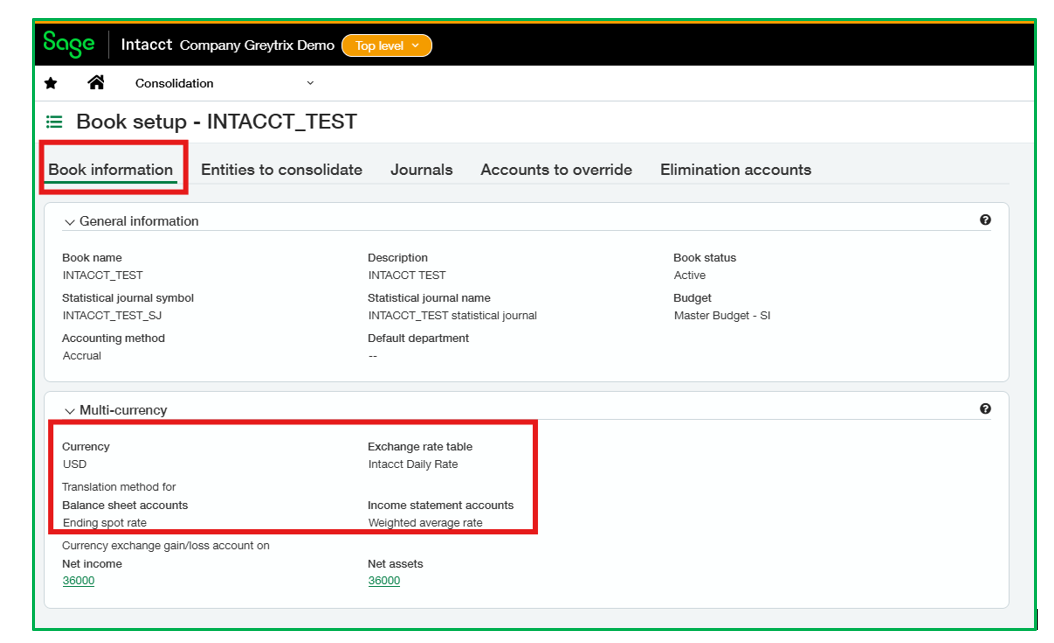Open the list menu icon beside Book setup

point(54,122)
